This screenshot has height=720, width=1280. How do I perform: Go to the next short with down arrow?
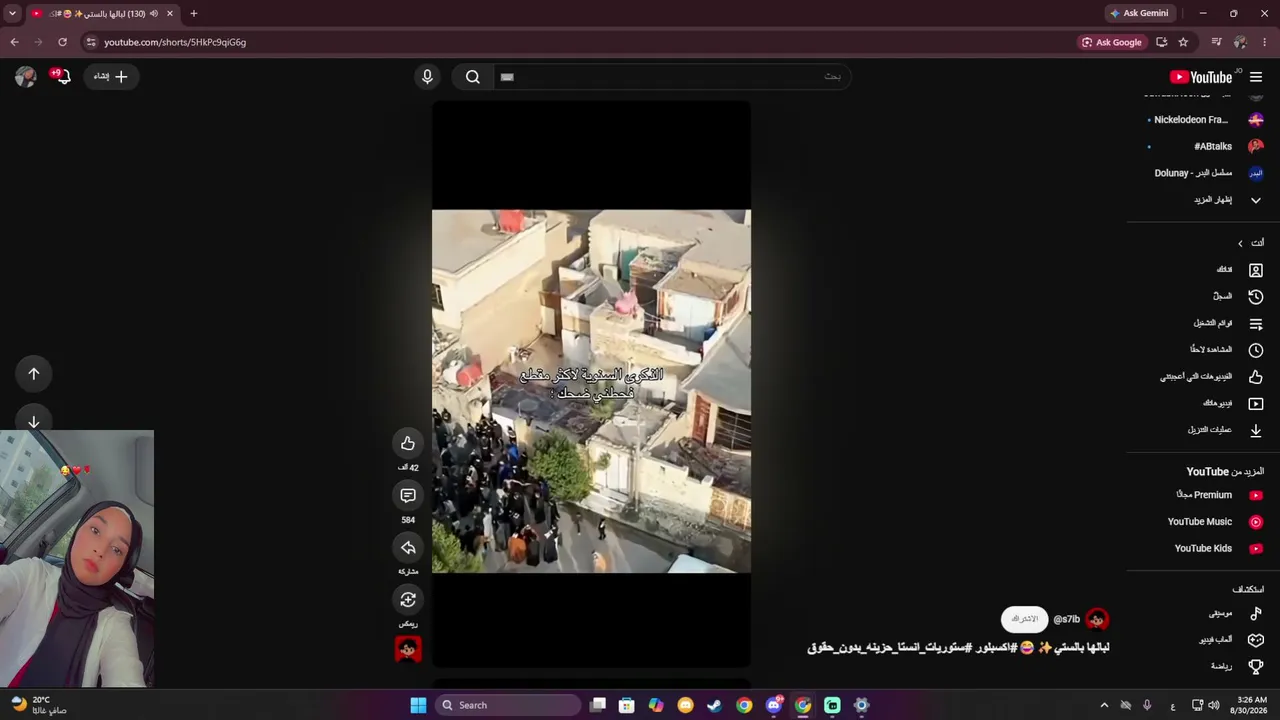click(34, 421)
